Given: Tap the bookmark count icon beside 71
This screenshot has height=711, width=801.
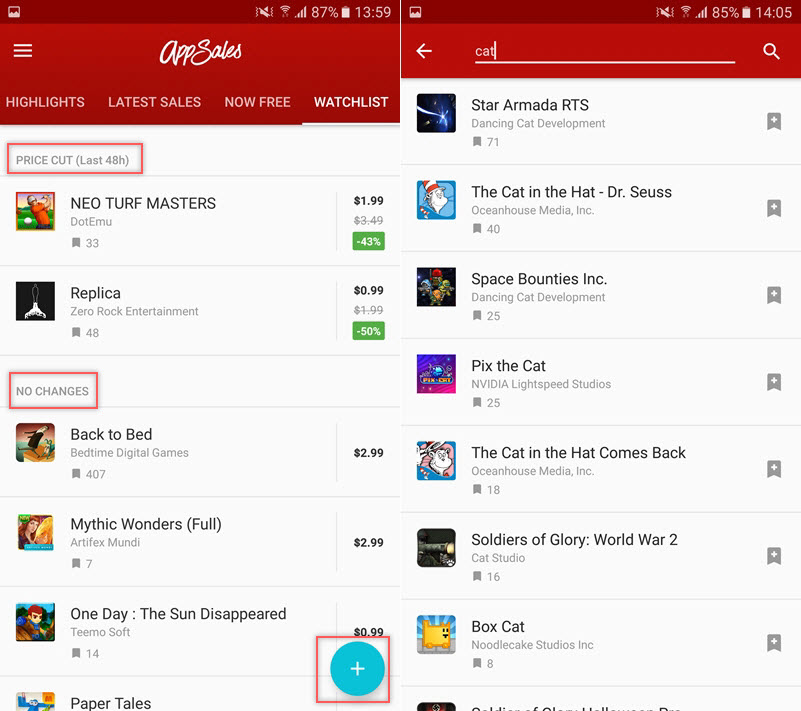Looking at the screenshot, I should point(477,141).
